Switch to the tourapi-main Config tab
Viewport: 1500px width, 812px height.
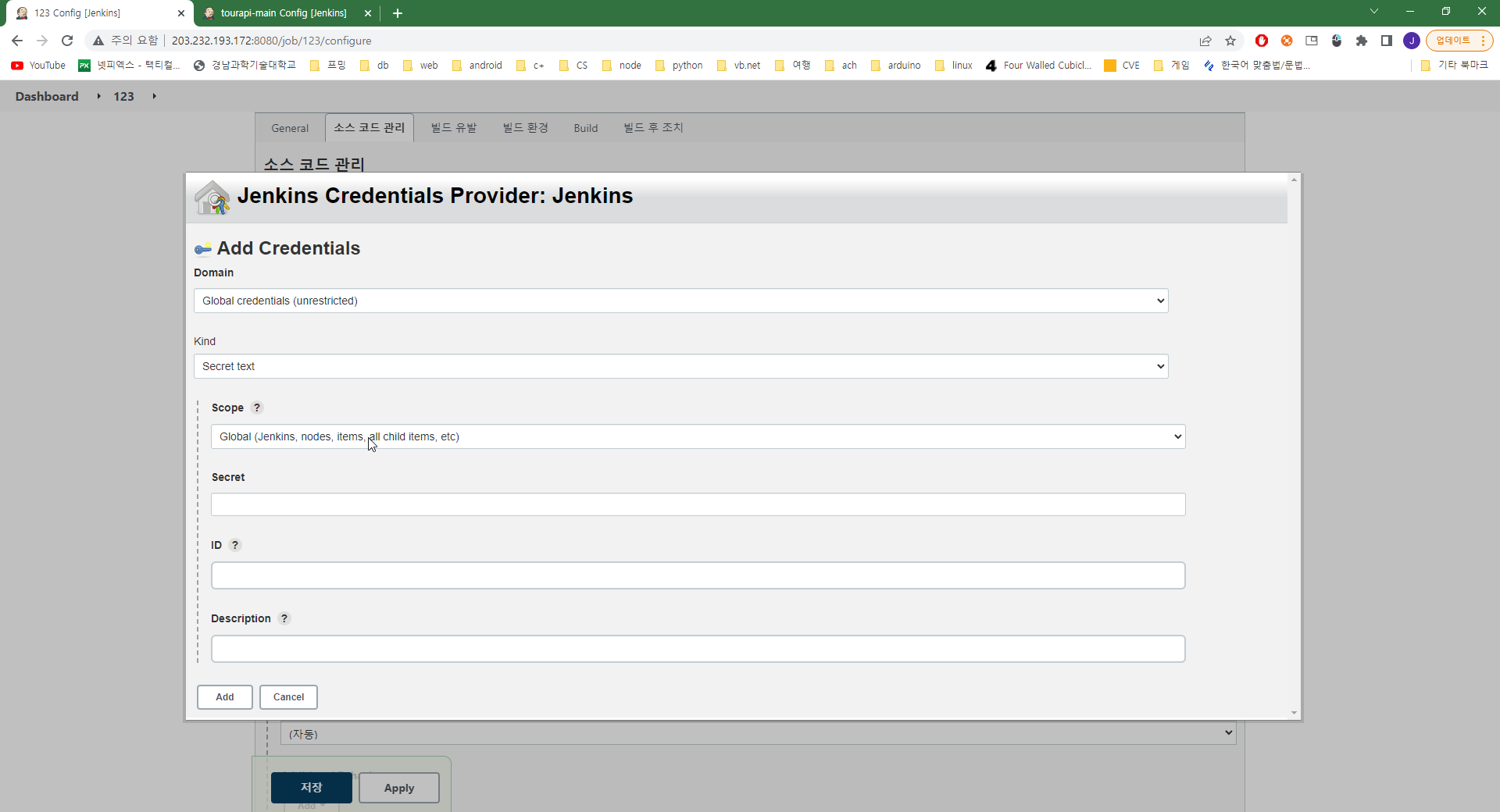[283, 13]
